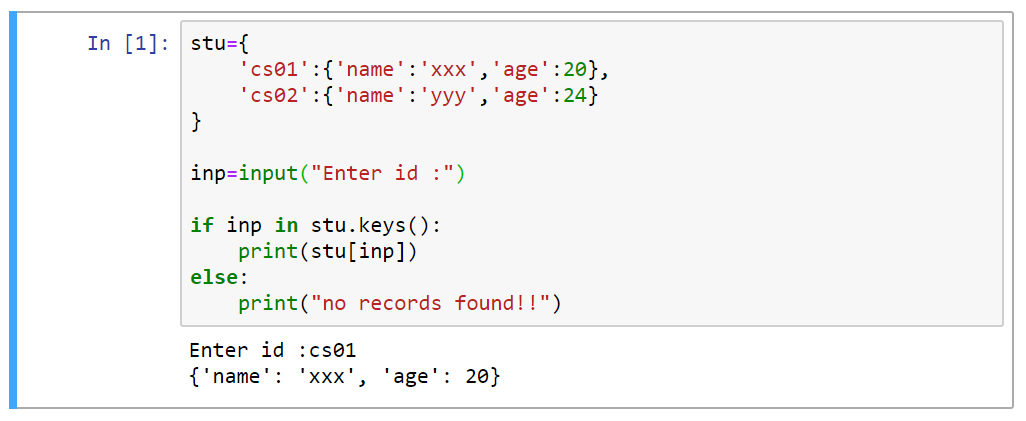Click the In [1] cell prompt label
The width and height of the screenshot is (1026, 421).
point(128,45)
